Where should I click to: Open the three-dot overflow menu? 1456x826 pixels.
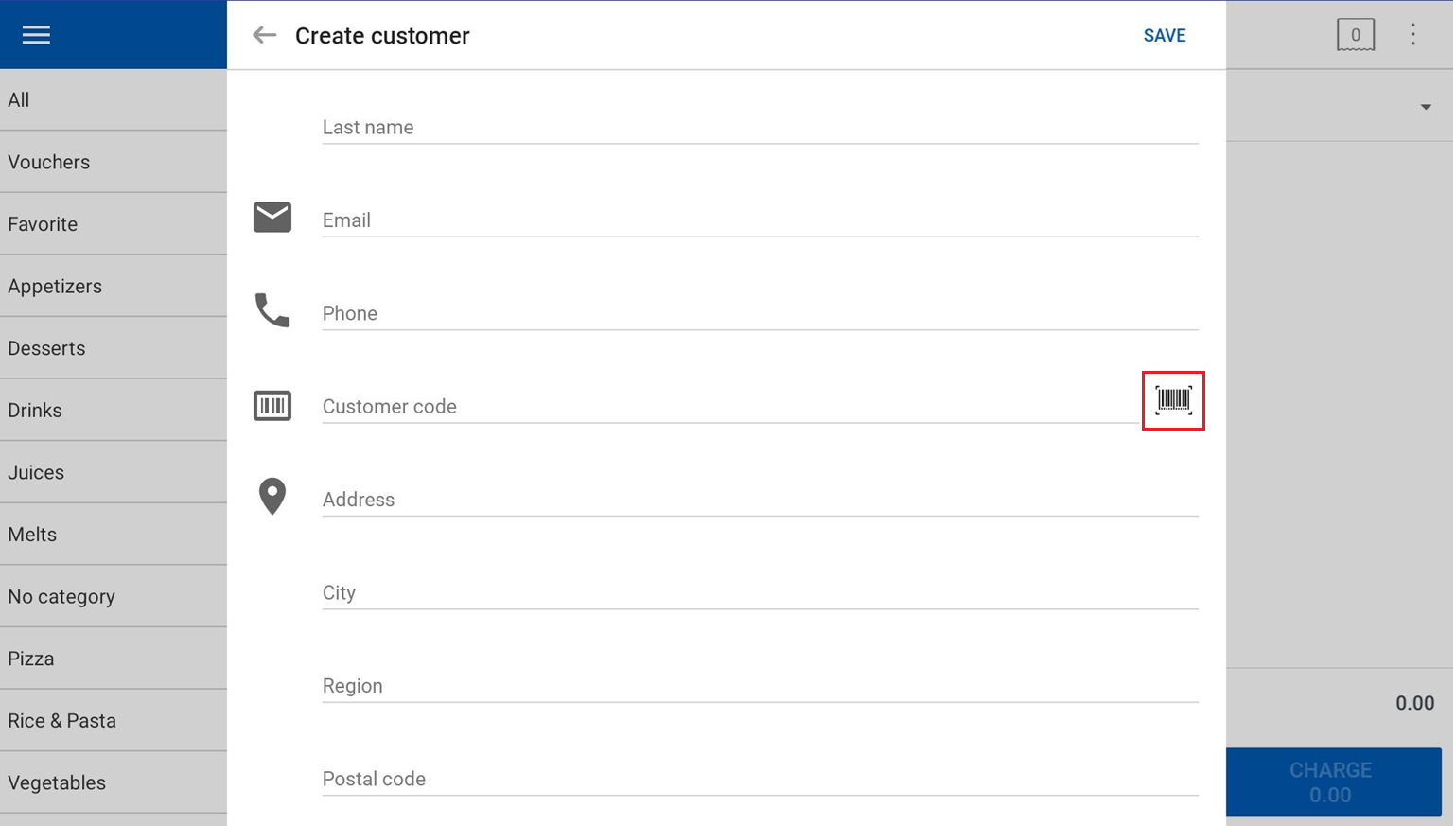(x=1412, y=35)
